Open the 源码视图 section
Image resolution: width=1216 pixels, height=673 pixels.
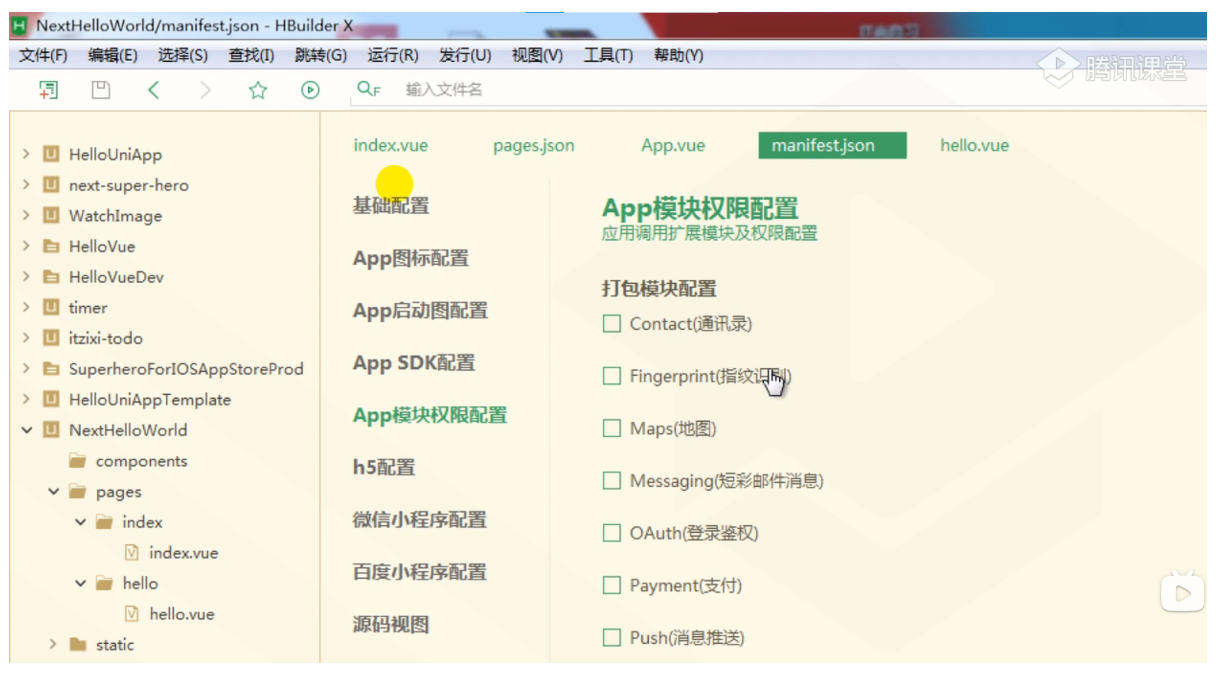coord(391,624)
